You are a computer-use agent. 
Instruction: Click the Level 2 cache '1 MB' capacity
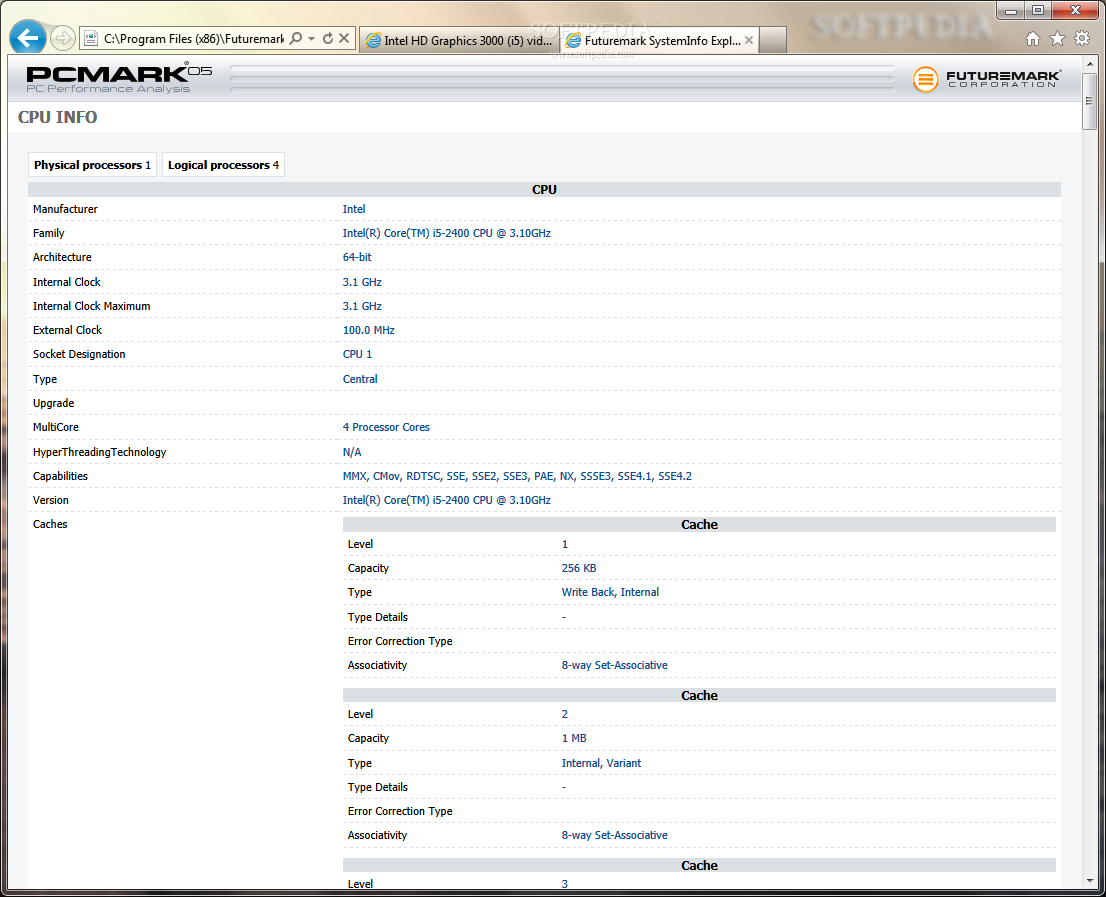[x=573, y=738]
